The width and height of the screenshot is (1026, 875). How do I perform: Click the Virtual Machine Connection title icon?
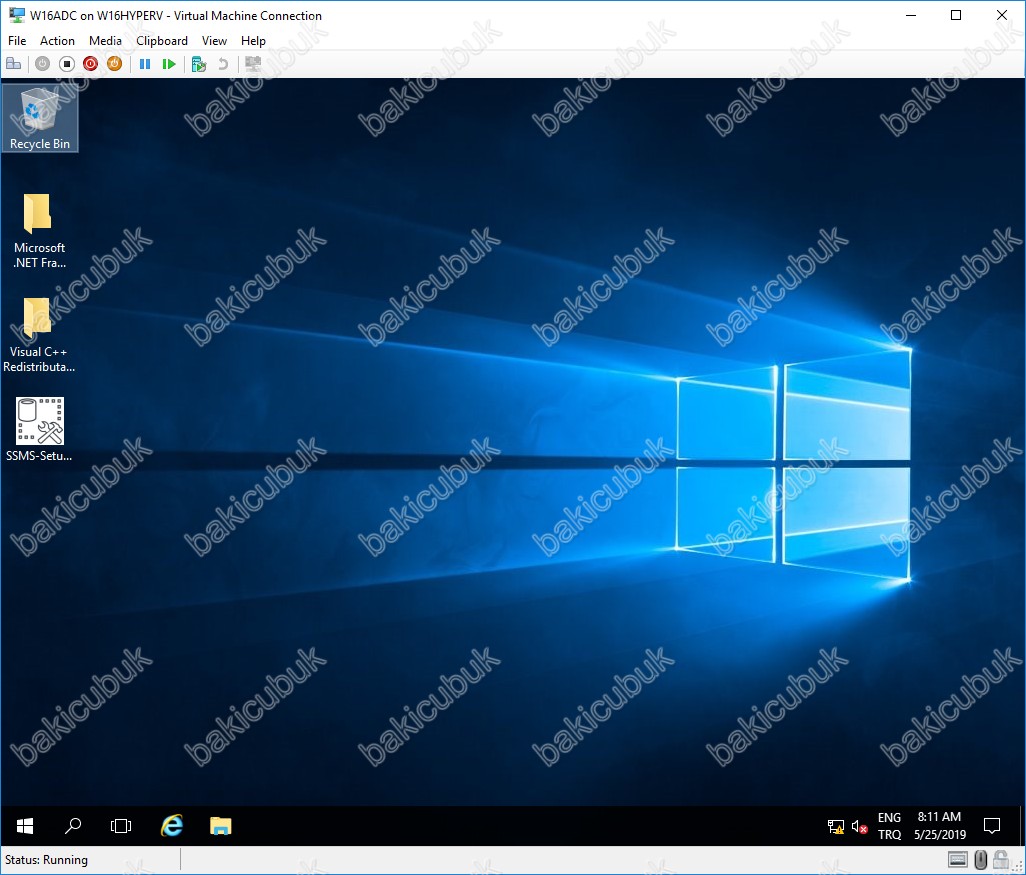[x=16, y=15]
